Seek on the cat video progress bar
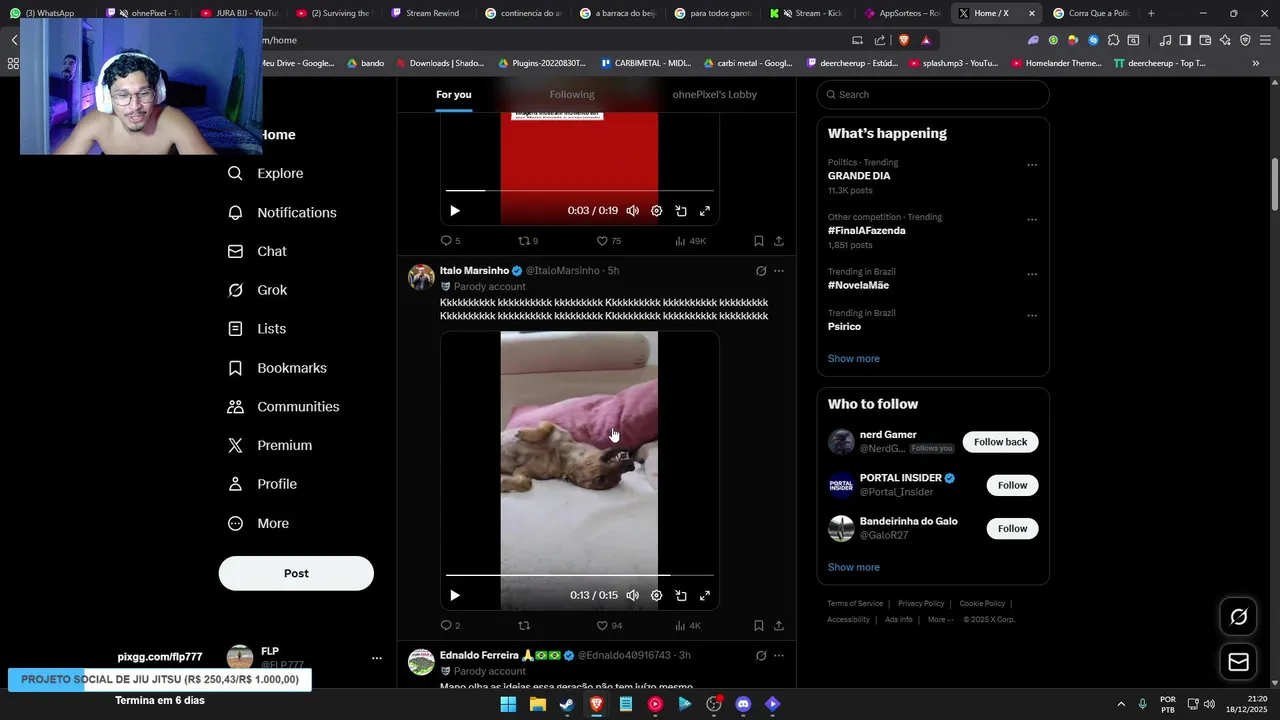This screenshot has height=720, width=1280. click(x=580, y=575)
